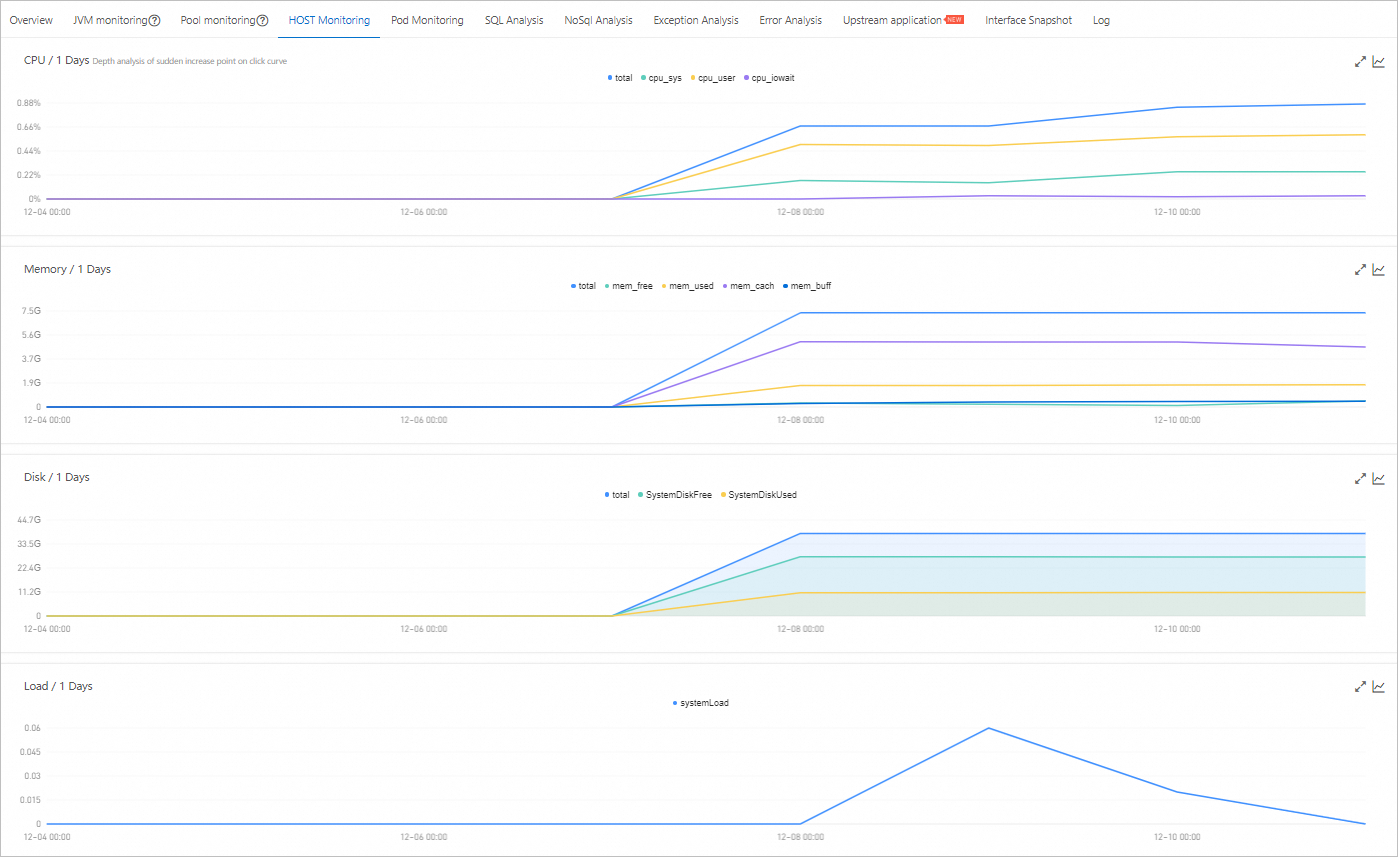The height and width of the screenshot is (857, 1398).
Task: Expand the Memory chart to fullscreen
Action: point(1360,269)
